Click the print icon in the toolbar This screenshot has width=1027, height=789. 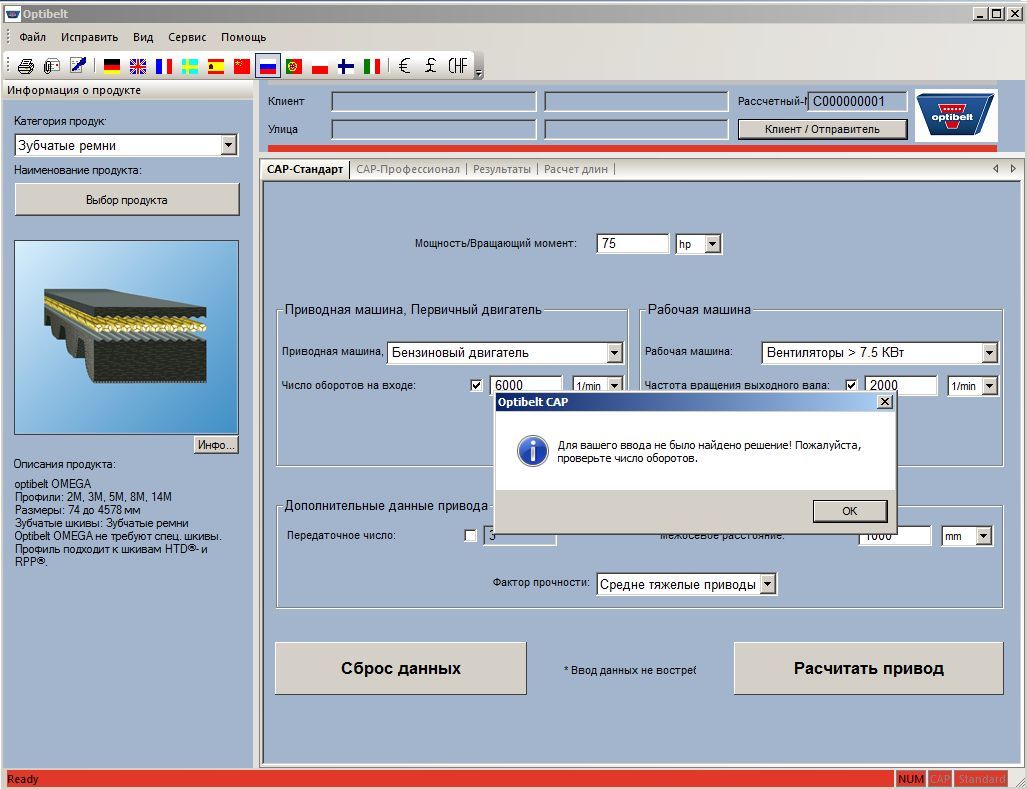26,66
